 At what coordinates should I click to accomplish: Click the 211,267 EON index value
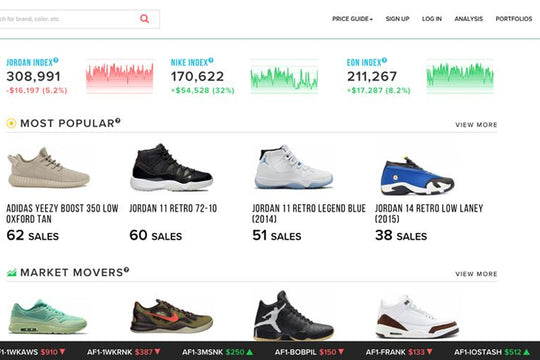(x=372, y=76)
